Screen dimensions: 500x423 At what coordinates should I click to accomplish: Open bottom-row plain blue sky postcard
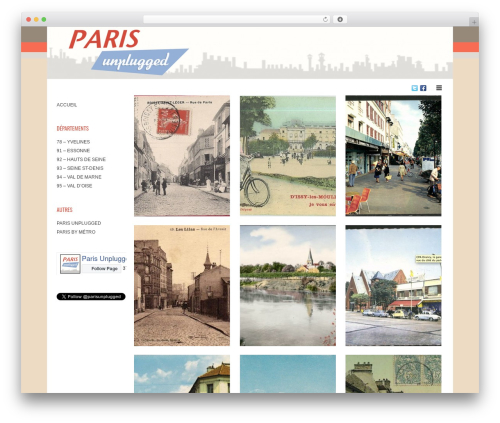[288, 374]
